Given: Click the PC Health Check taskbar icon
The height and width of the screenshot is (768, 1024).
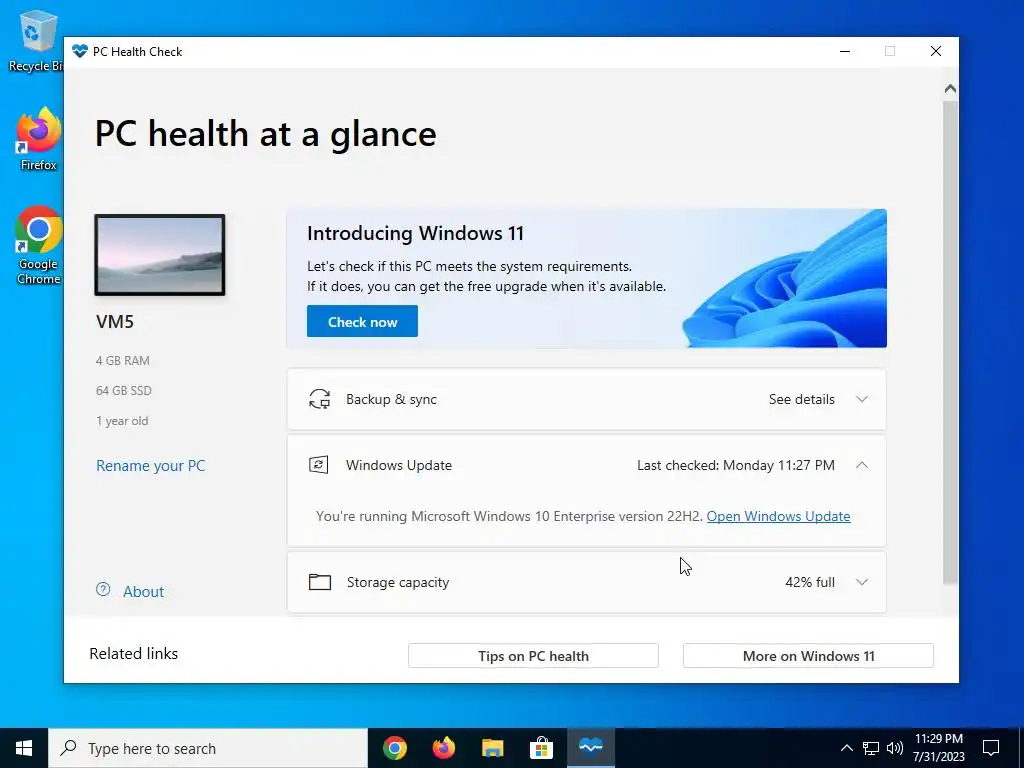Looking at the screenshot, I should pos(590,748).
